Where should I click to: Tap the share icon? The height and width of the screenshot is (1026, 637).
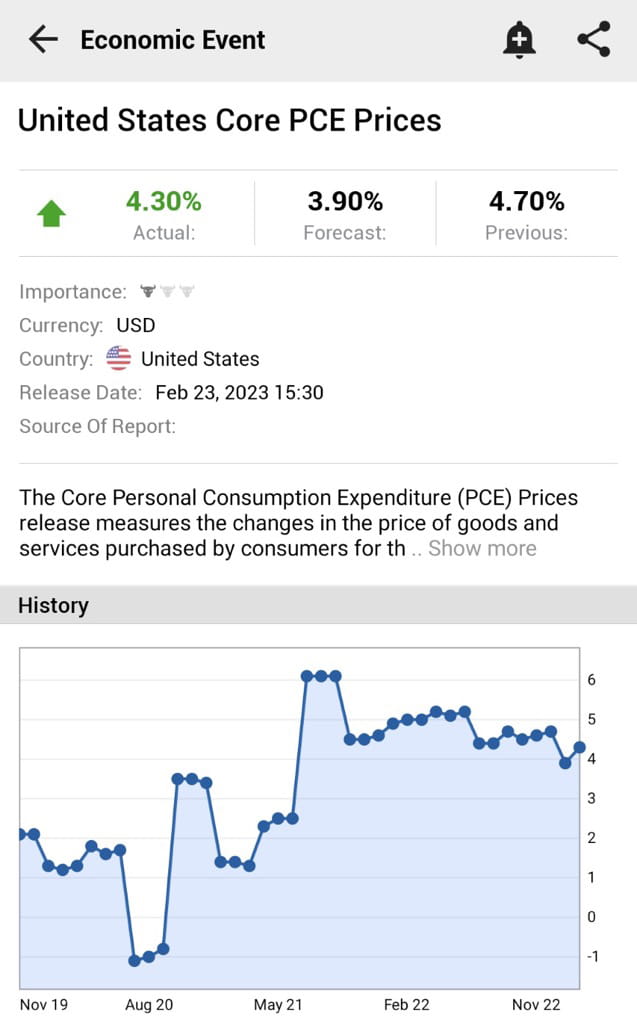(x=593, y=39)
